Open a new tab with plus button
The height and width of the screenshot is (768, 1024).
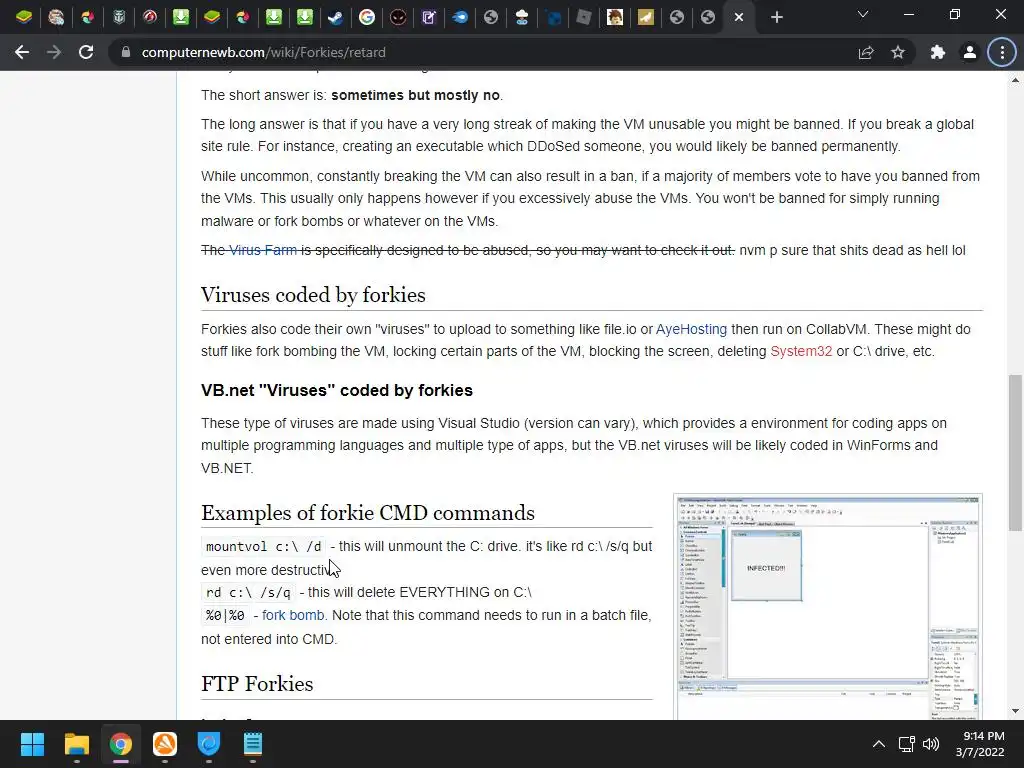tap(776, 17)
